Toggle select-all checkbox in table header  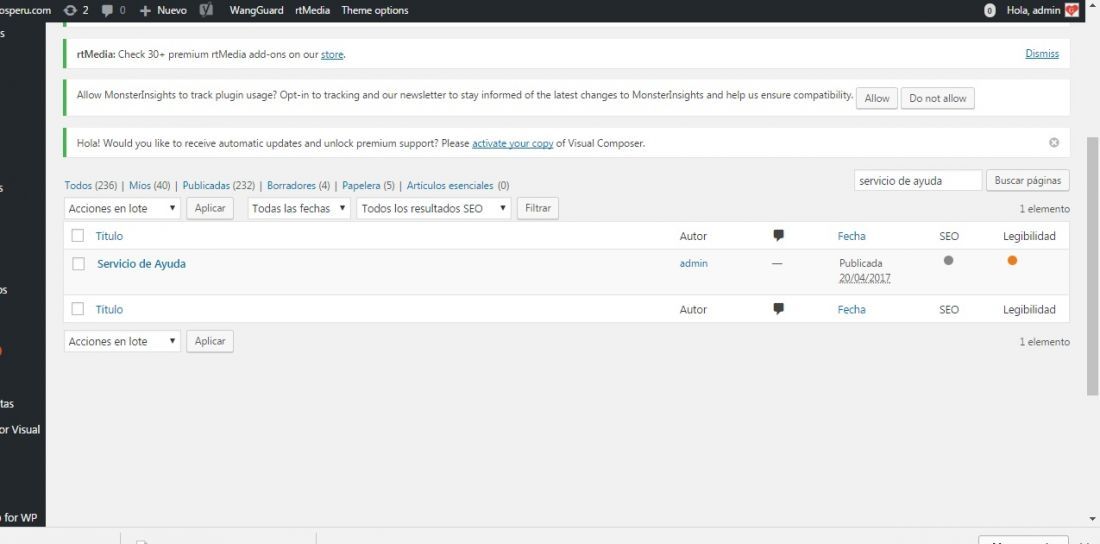point(78,235)
